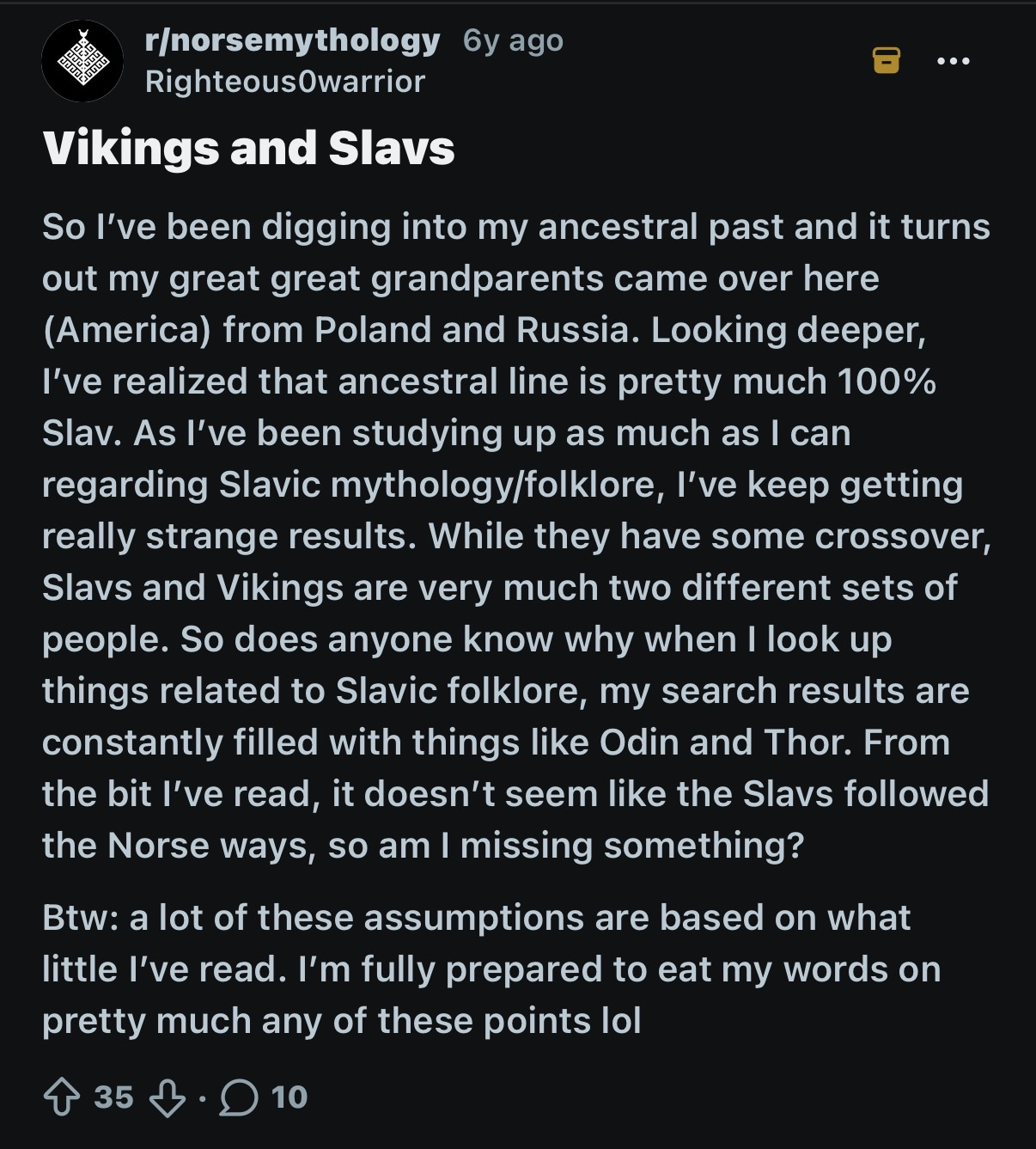Image resolution: width=1036 pixels, height=1149 pixels.
Task: Click the vote score of 35
Action: pyautogui.click(x=113, y=1097)
